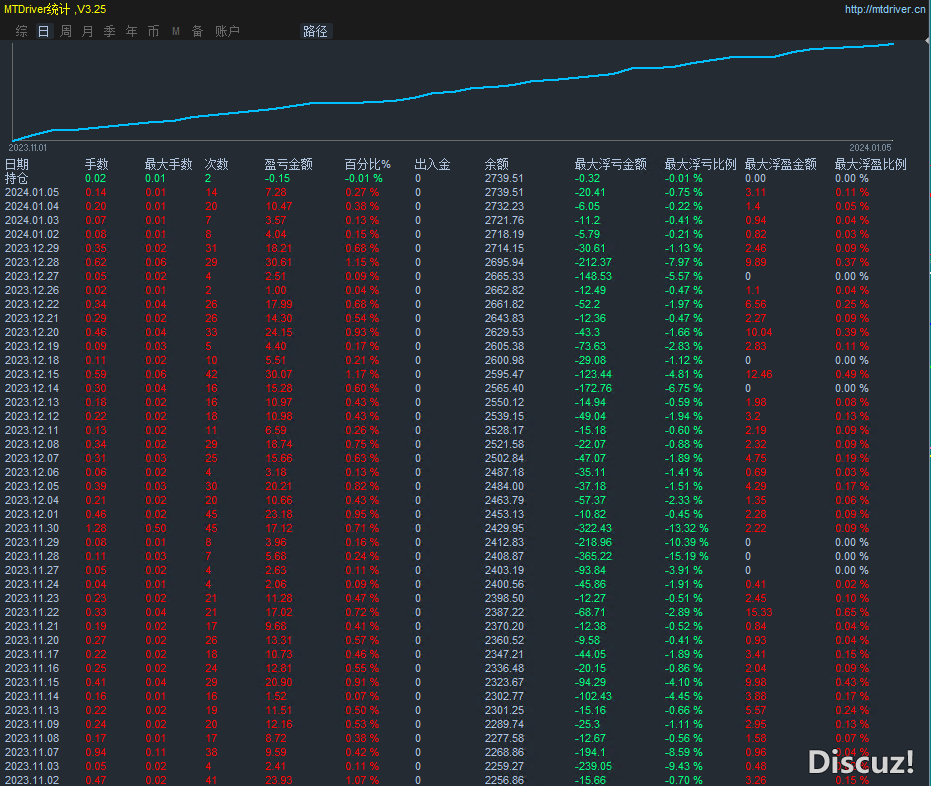The height and width of the screenshot is (786, 931).
Task: Click the 日期 date column header
Action: tap(17, 164)
